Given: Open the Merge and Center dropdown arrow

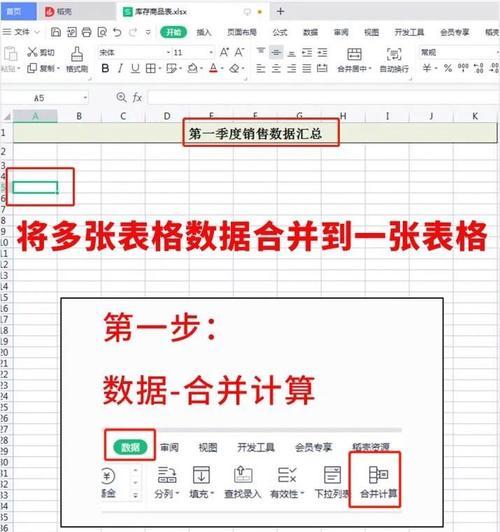Looking at the screenshot, I should pos(370,69).
